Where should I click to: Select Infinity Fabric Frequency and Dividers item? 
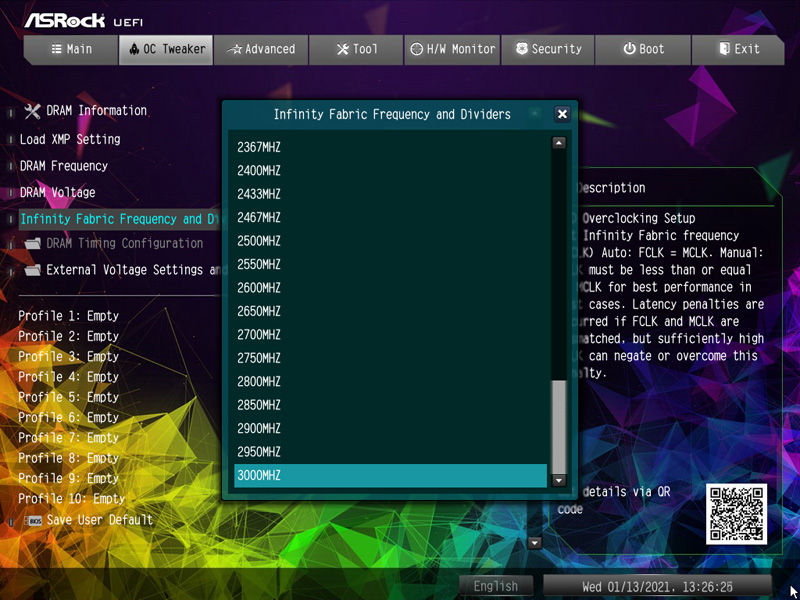click(x=120, y=219)
